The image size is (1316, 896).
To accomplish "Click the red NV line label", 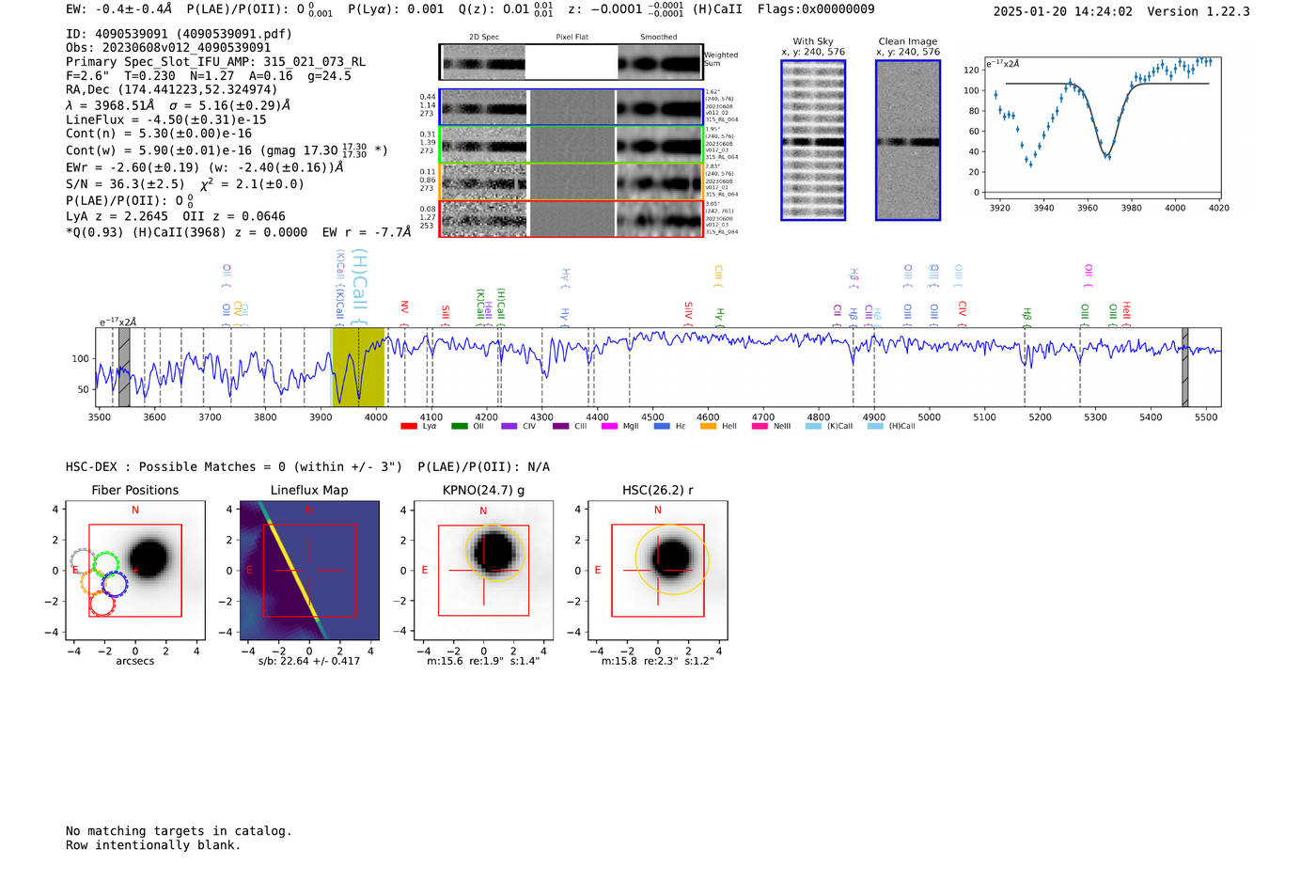I will pos(404,313).
